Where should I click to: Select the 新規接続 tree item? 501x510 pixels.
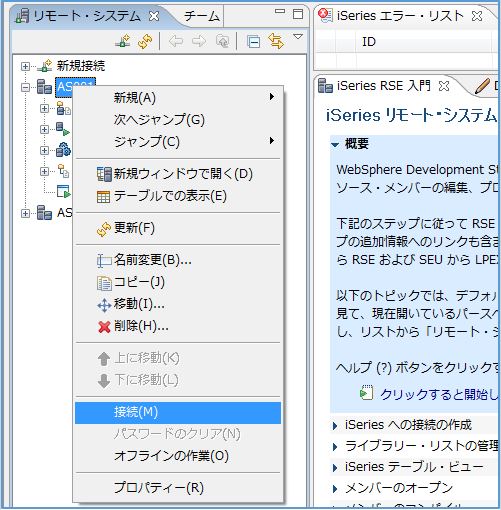coord(81,66)
